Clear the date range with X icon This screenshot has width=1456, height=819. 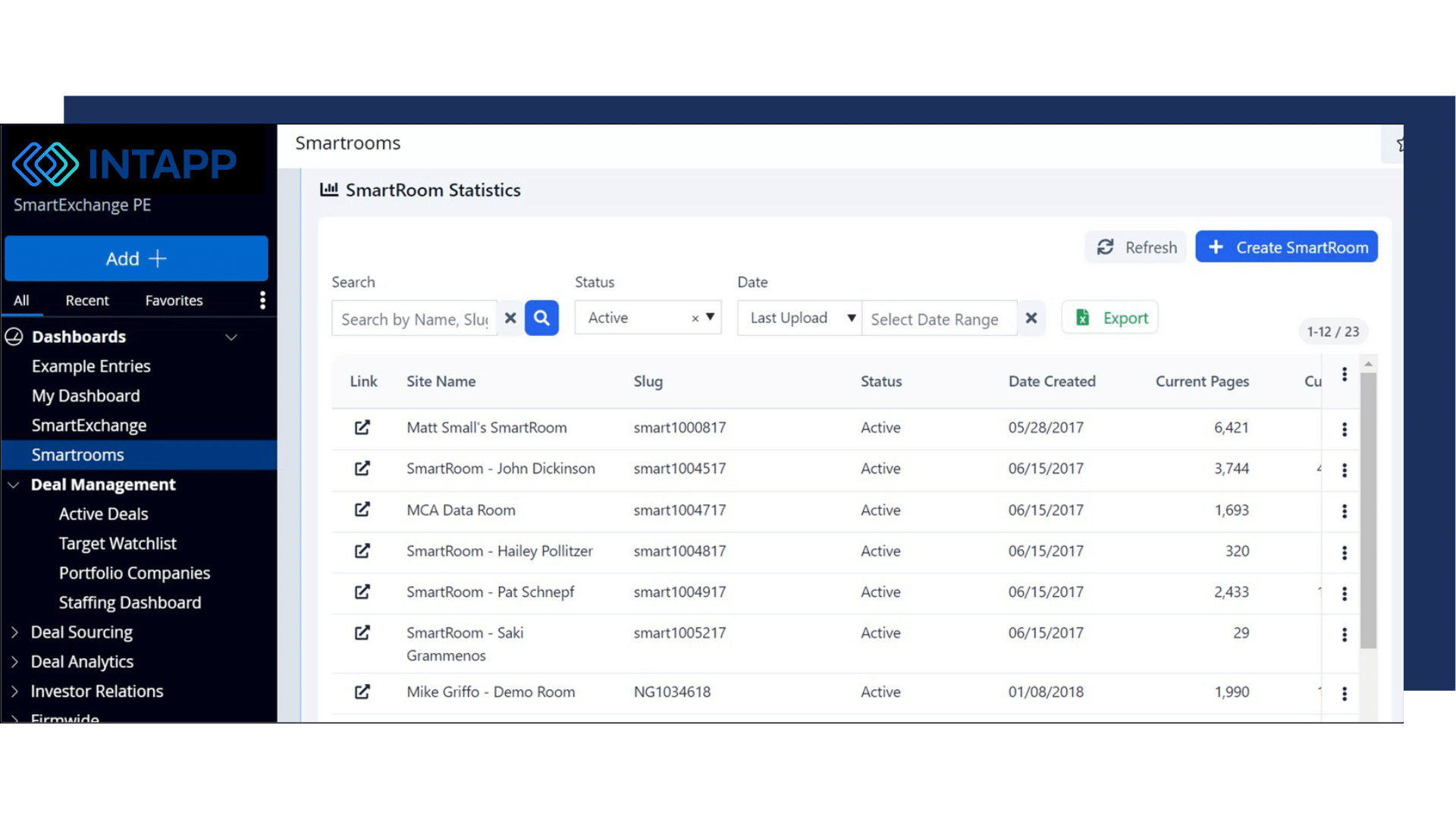[1031, 318]
